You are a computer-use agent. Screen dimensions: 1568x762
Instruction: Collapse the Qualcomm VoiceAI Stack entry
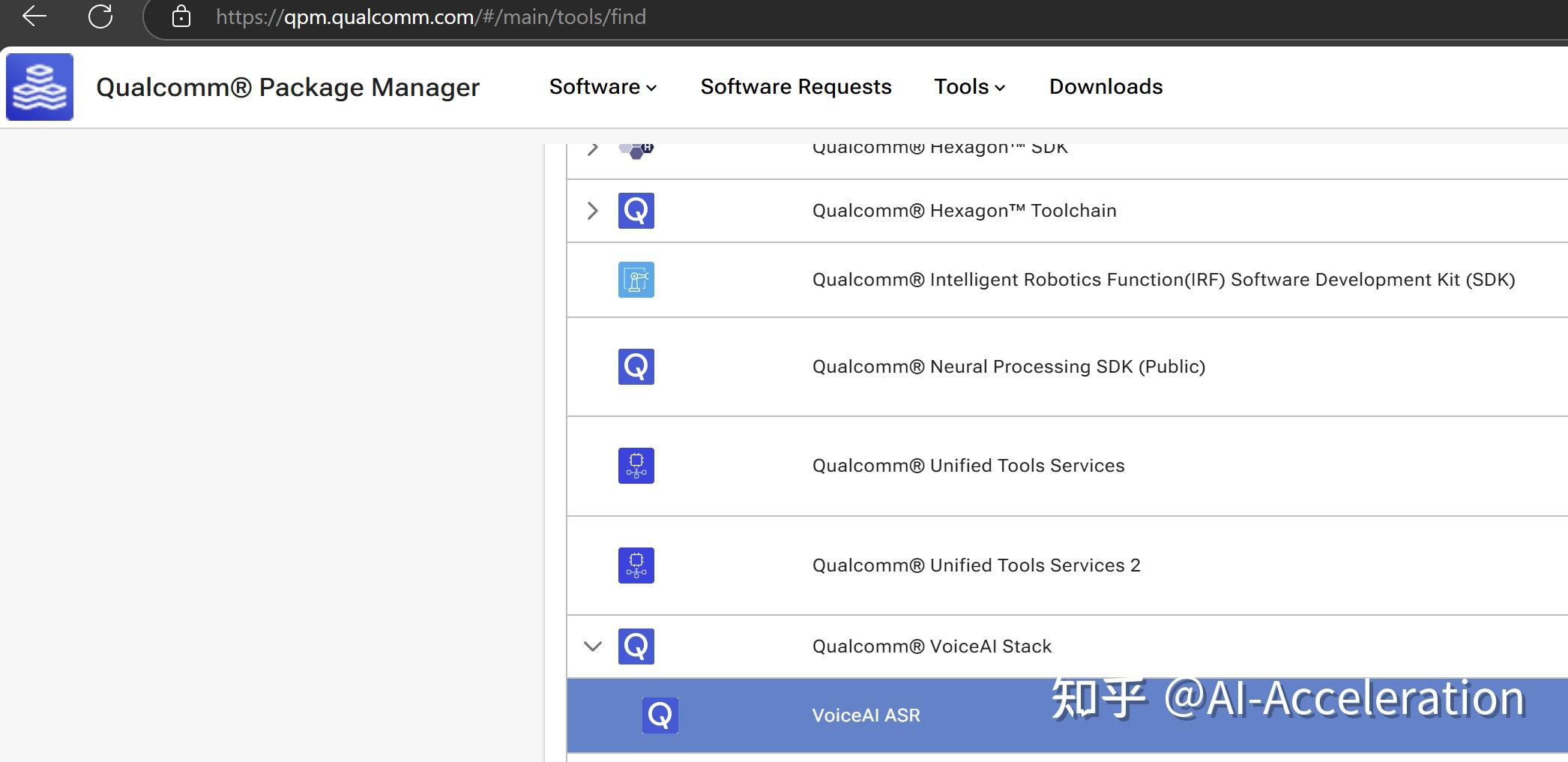(x=592, y=646)
